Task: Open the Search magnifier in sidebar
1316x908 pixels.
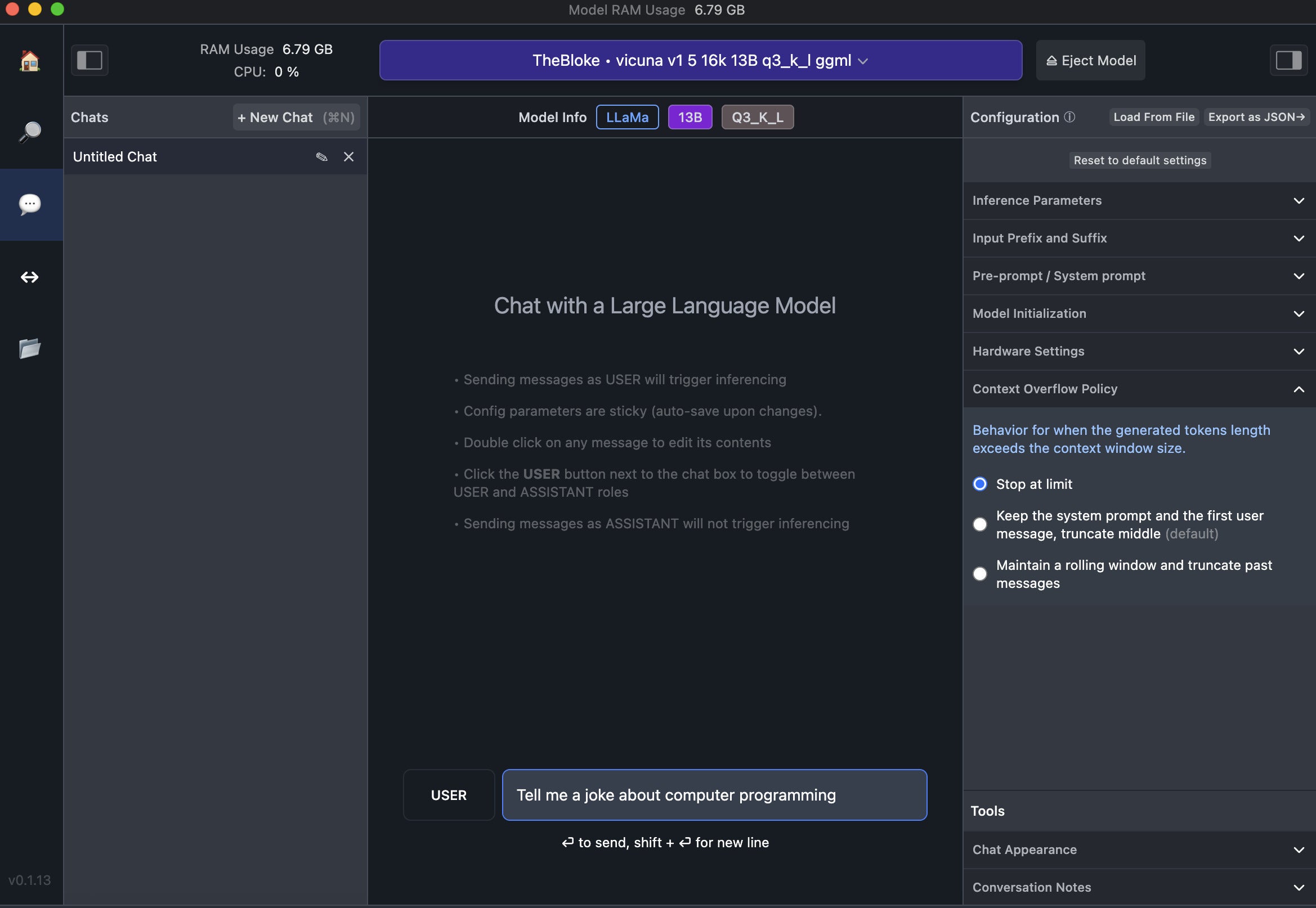Action: (30, 132)
